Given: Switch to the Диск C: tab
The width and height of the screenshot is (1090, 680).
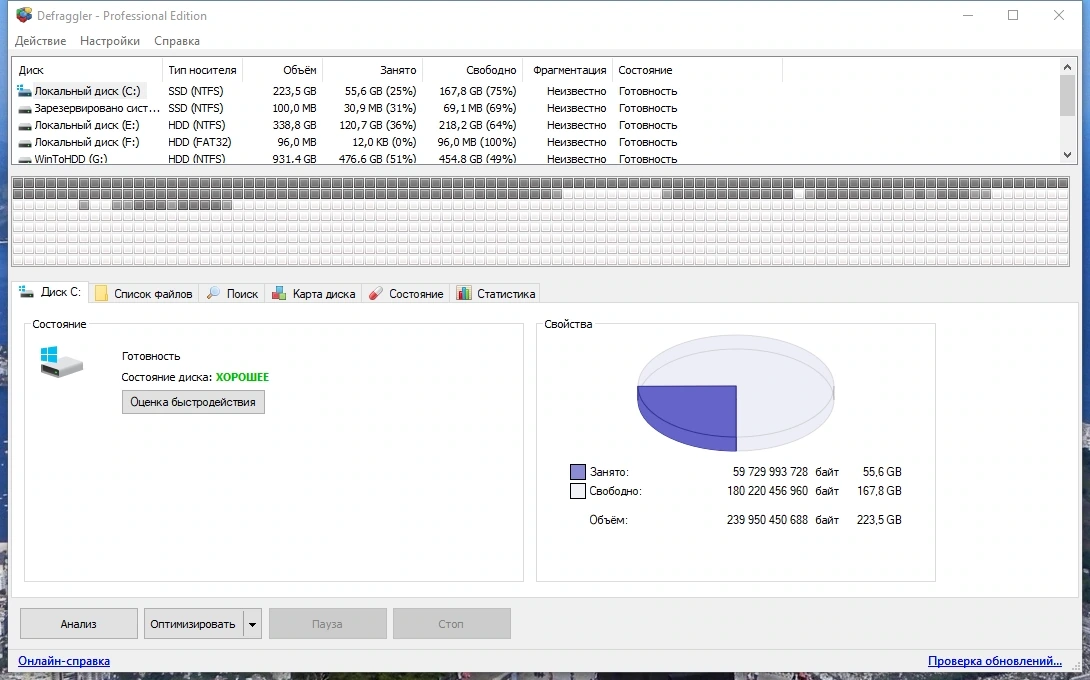Looking at the screenshot, I should point(49,292).
